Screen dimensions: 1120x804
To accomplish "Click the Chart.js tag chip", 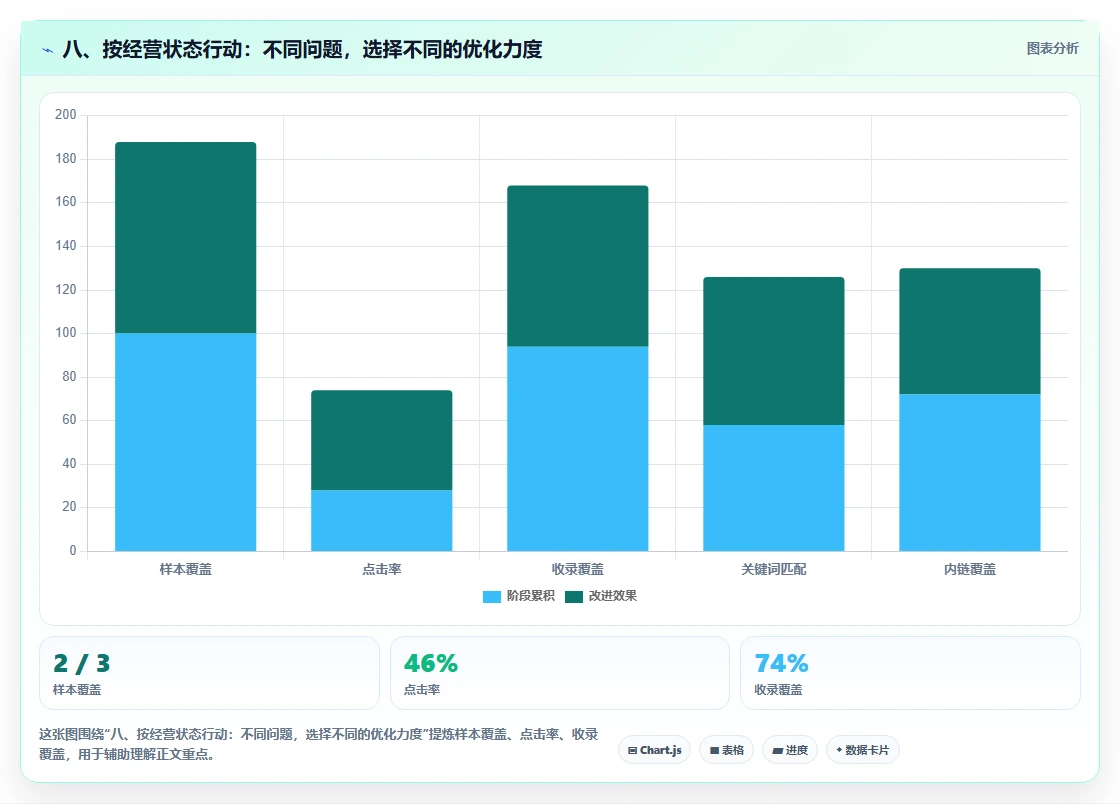I will point(654,750).
